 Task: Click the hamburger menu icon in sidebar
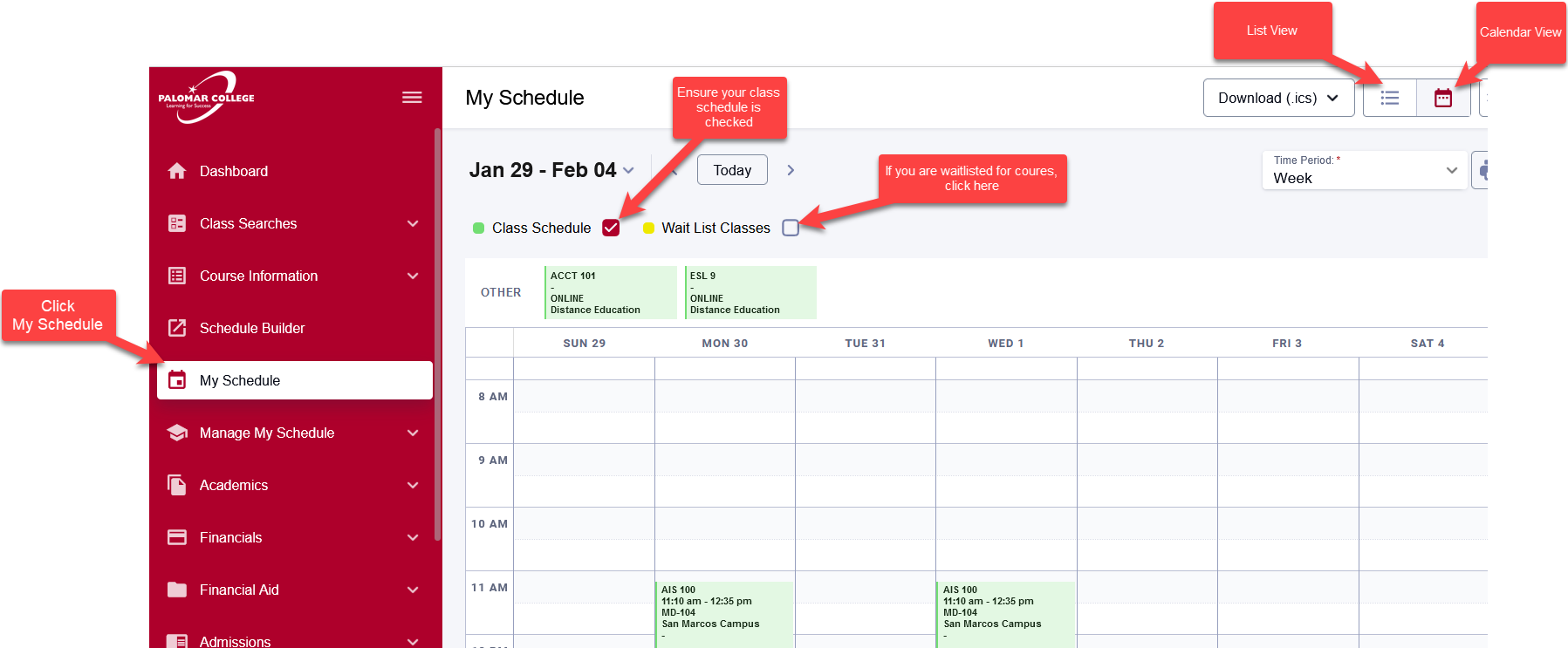tap(412, 97)
